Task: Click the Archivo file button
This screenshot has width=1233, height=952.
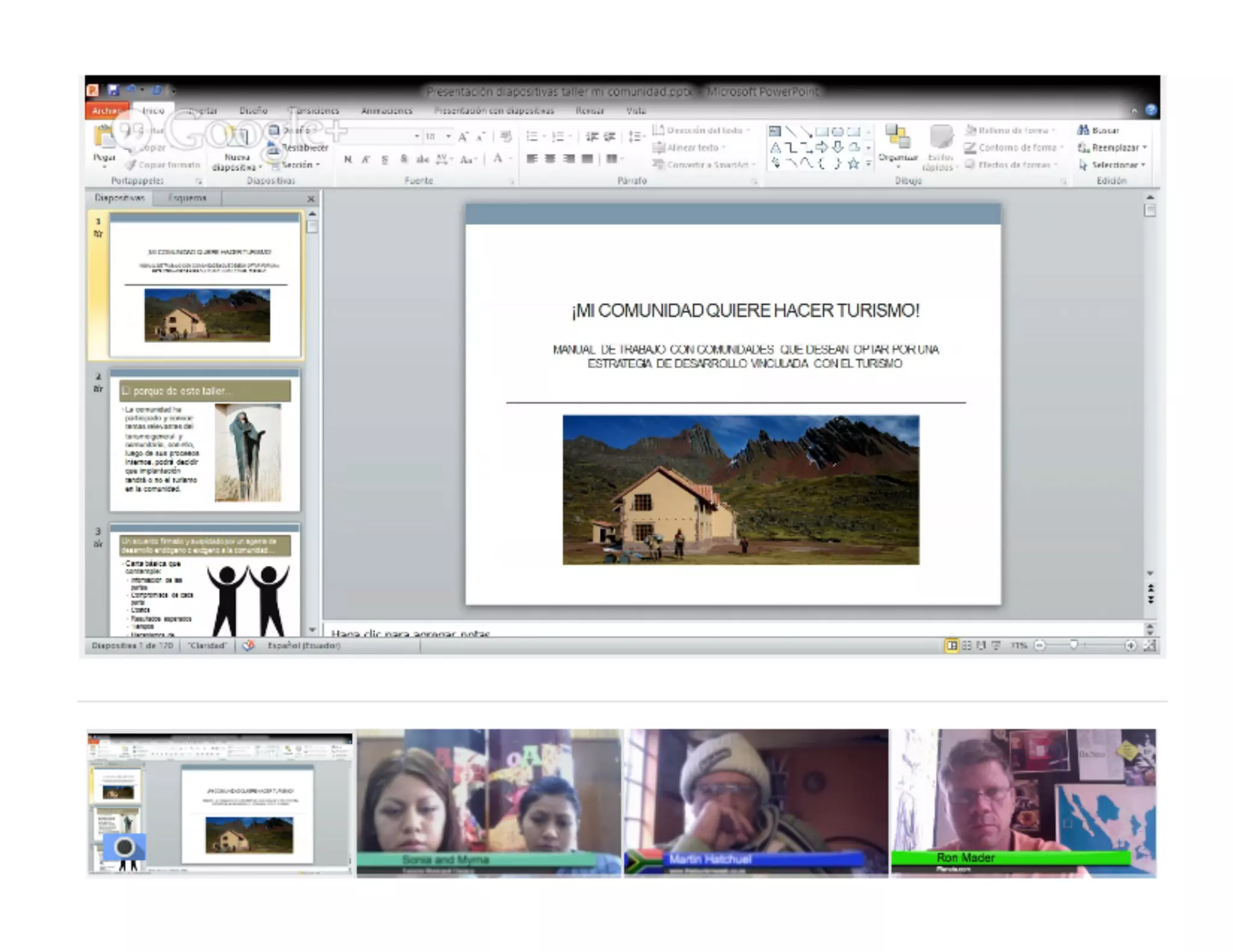Action: tap(106, 111)
